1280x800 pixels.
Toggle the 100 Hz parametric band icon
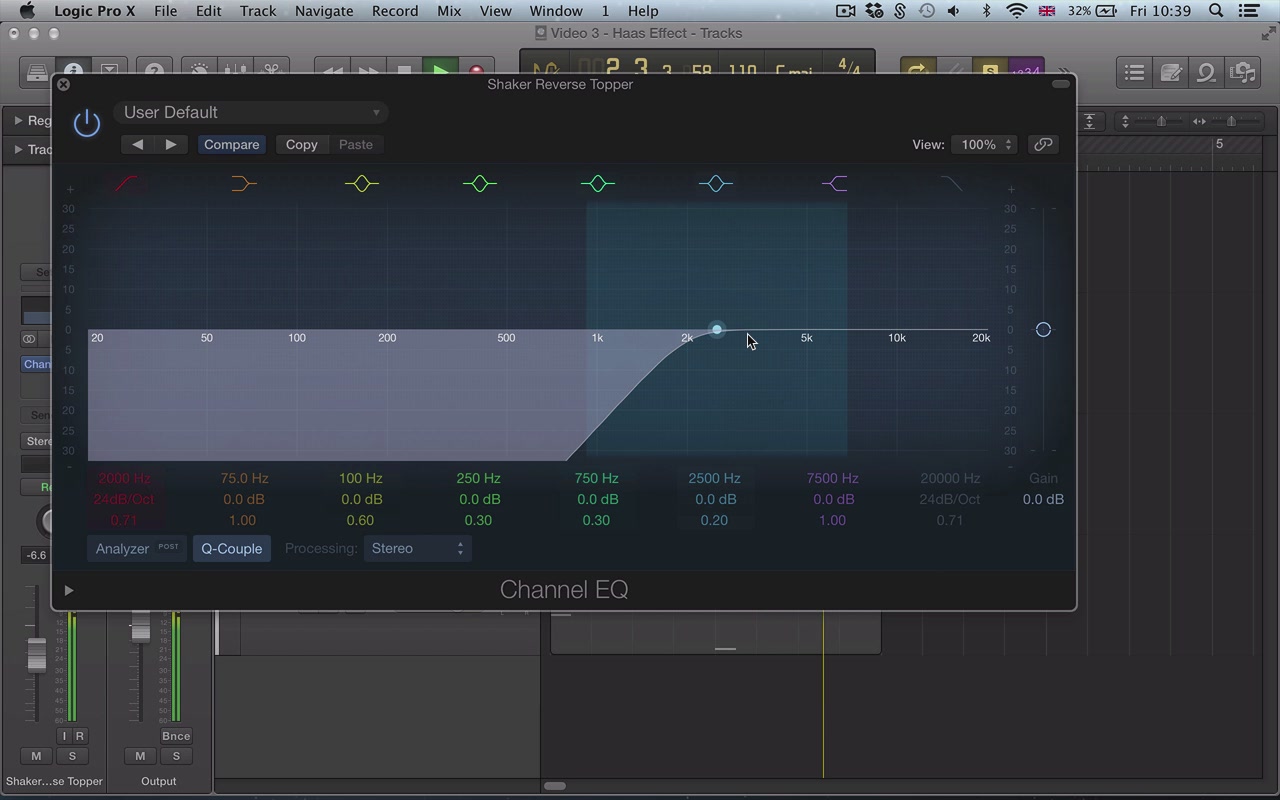pos(362,184)
